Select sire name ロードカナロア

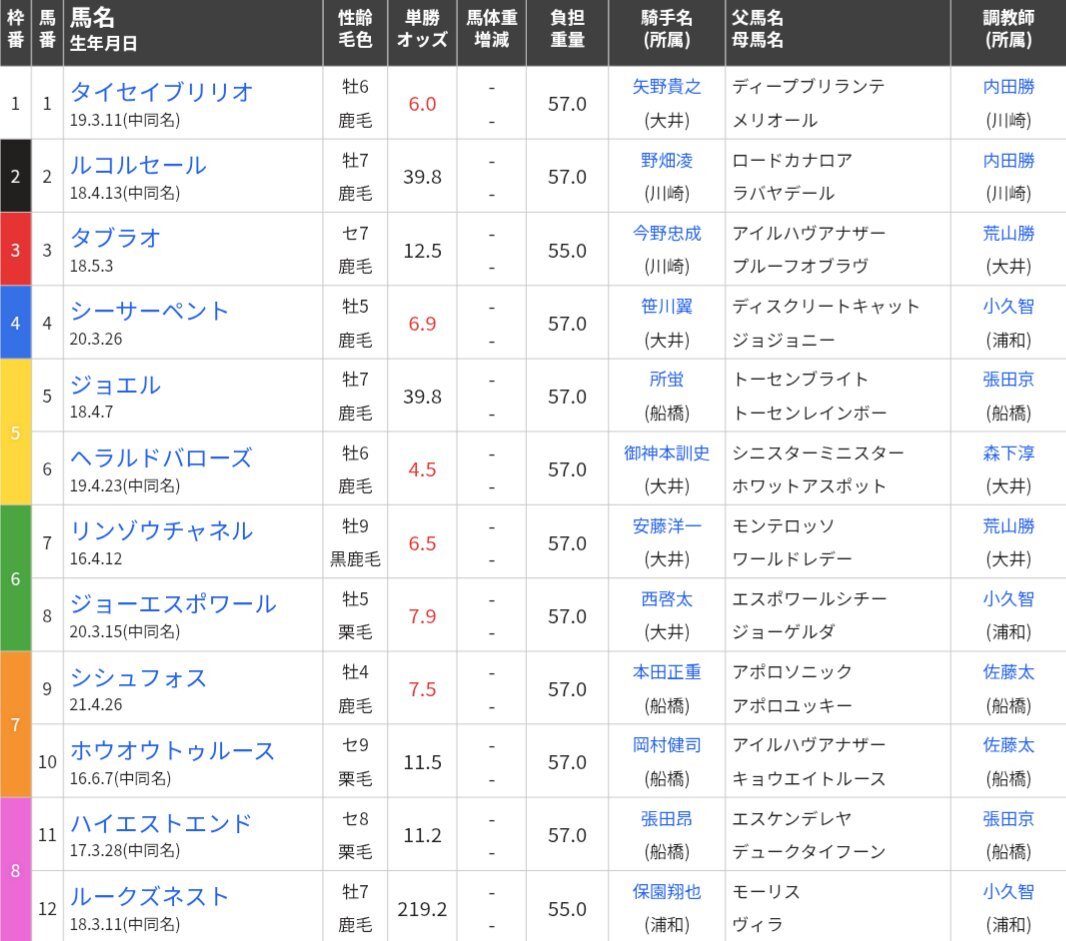click(x=791, y=160)
